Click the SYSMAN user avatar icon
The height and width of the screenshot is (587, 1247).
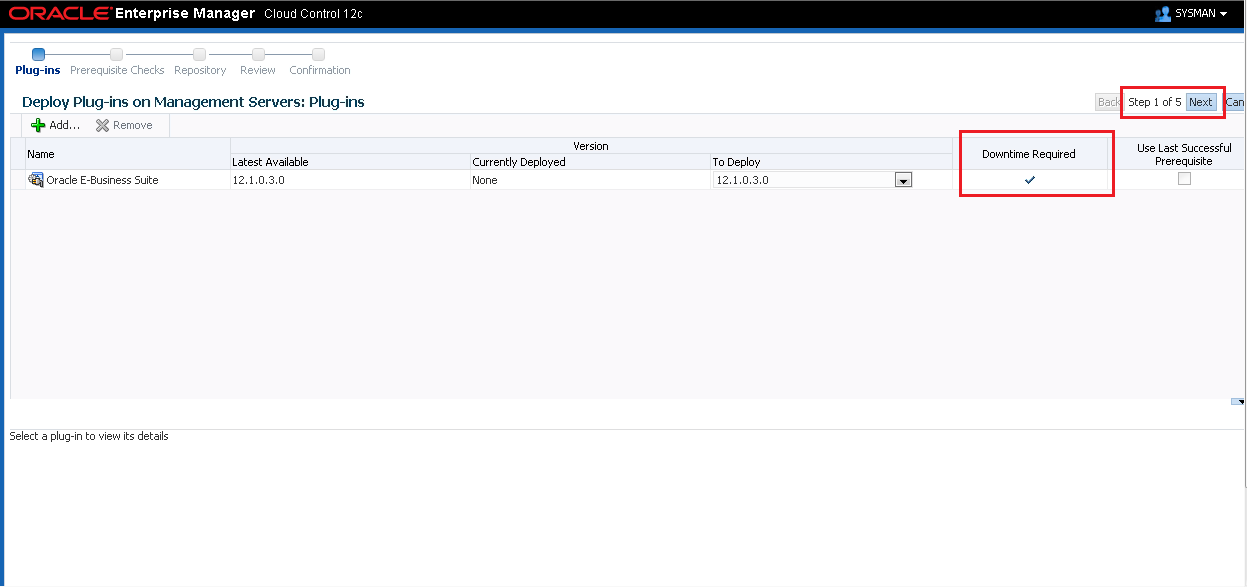pyautogui.click(x=1162, y=14)
